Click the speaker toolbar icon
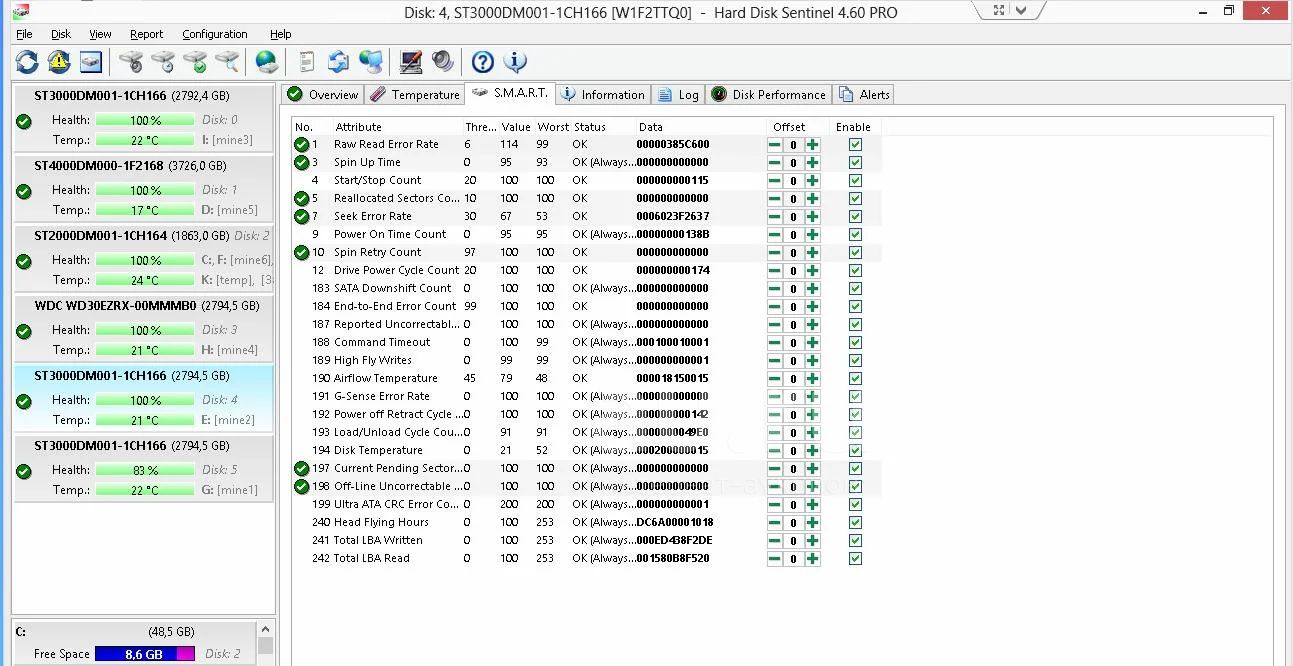1293x666 pixels. pyautogui.click(x=443, y=62)
